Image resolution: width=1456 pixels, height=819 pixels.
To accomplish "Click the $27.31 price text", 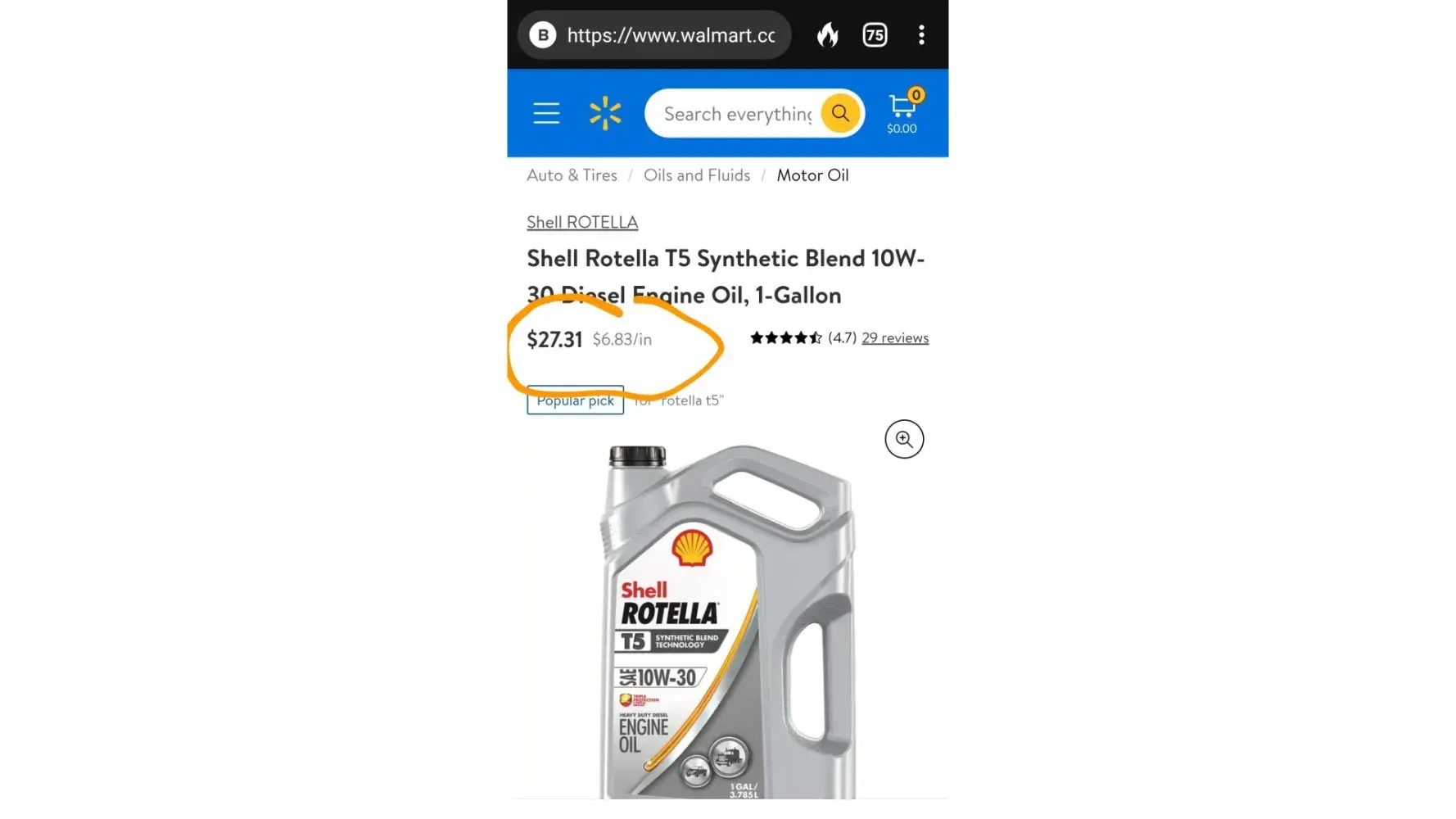I will (554, 339).
